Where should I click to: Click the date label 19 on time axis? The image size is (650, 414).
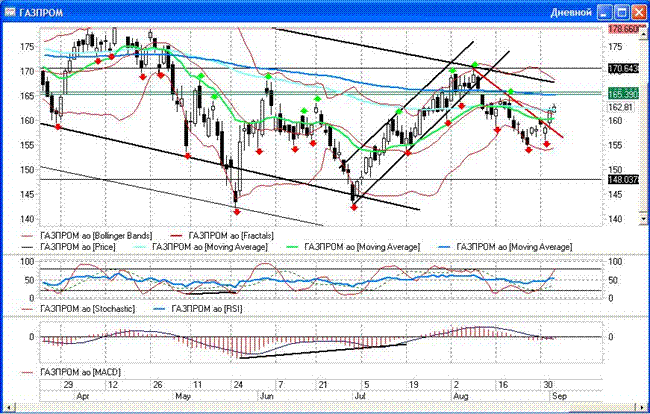tap(414, 385)
